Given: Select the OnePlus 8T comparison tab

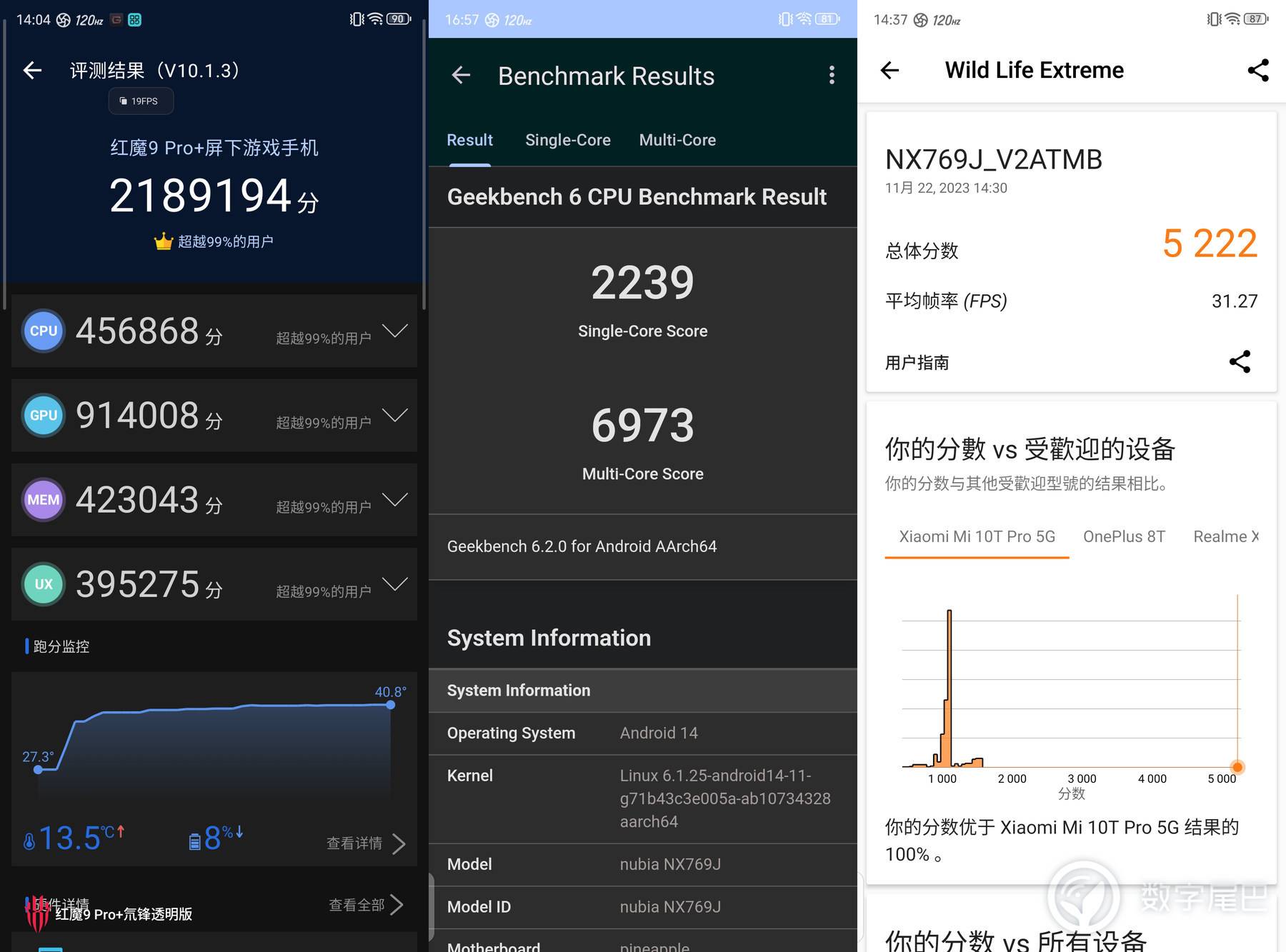Looking at the screenshot, I should pos(1124,536).
